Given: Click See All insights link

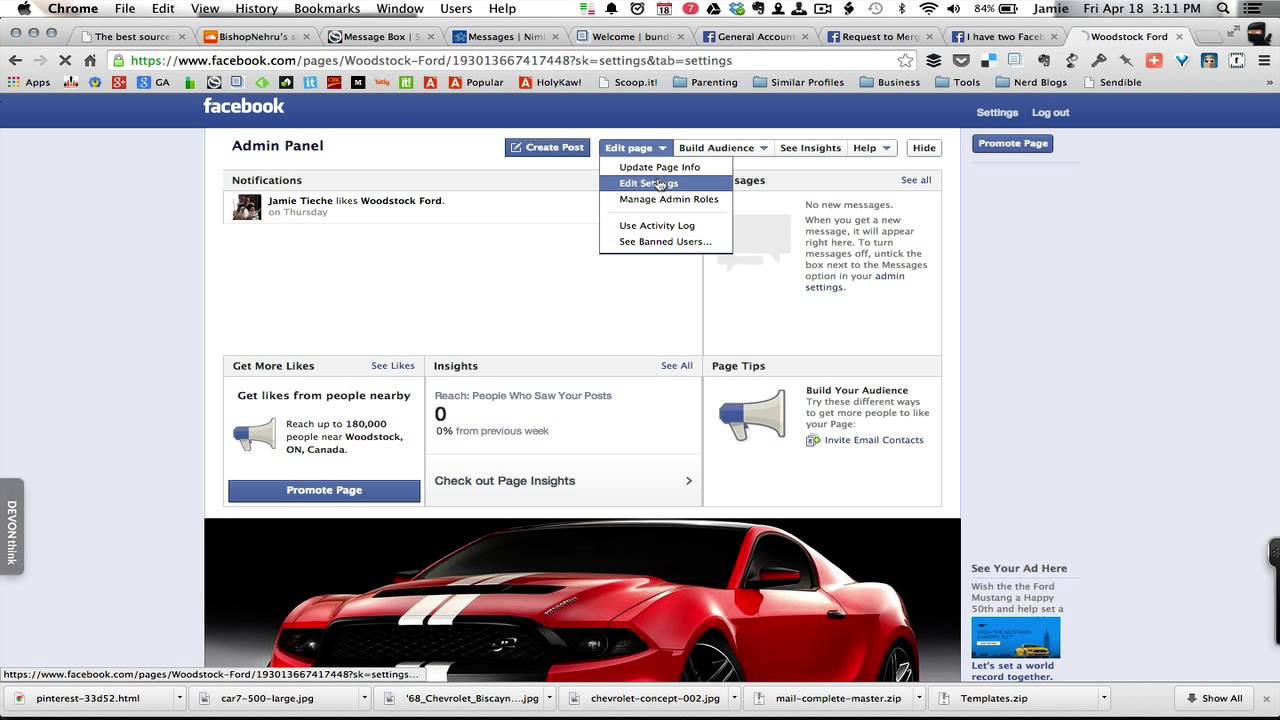Looking at the screenshot, I should (x=677, y=366).
